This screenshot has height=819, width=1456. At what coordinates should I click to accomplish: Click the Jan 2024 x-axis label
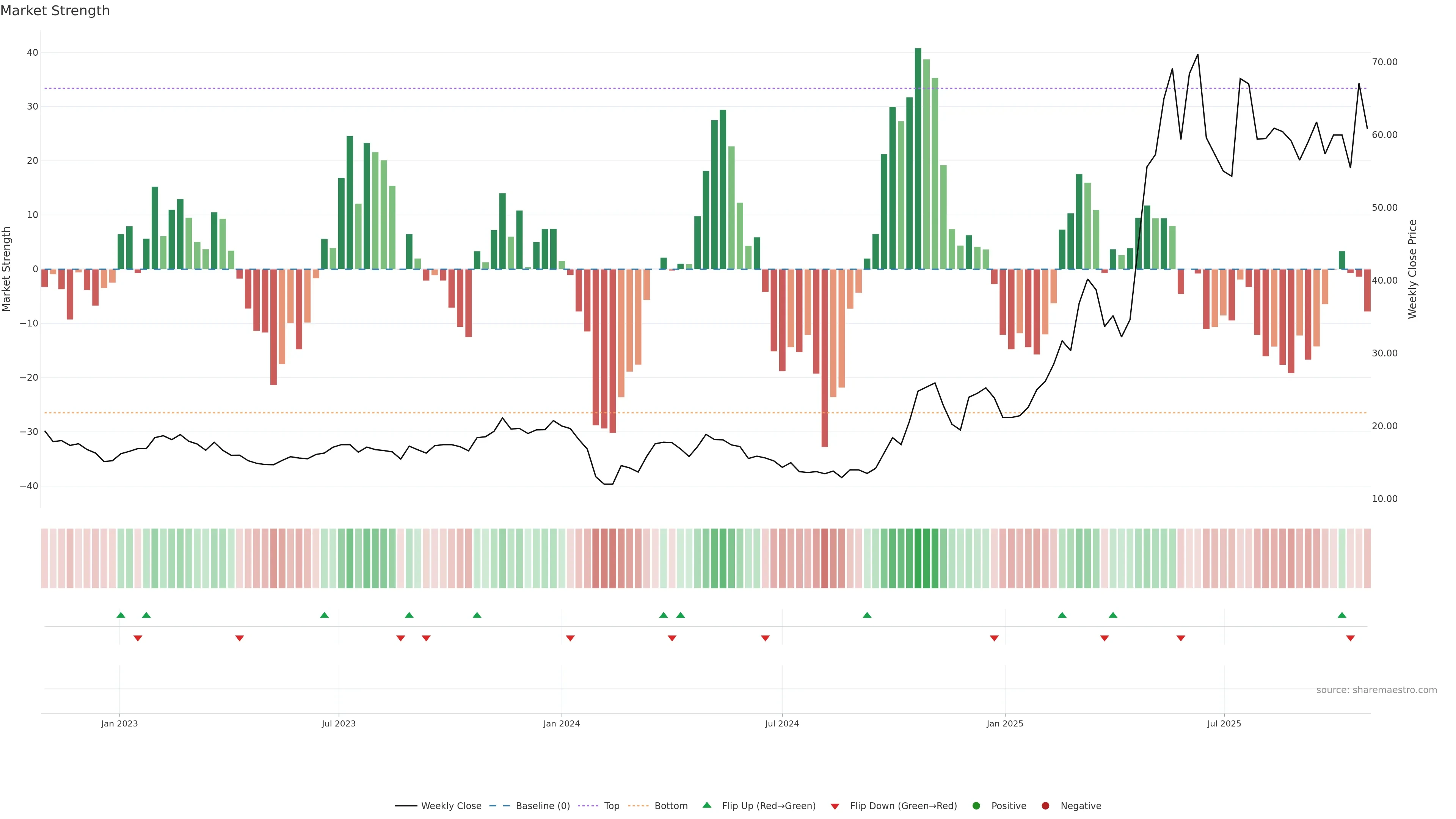[561, 723]
